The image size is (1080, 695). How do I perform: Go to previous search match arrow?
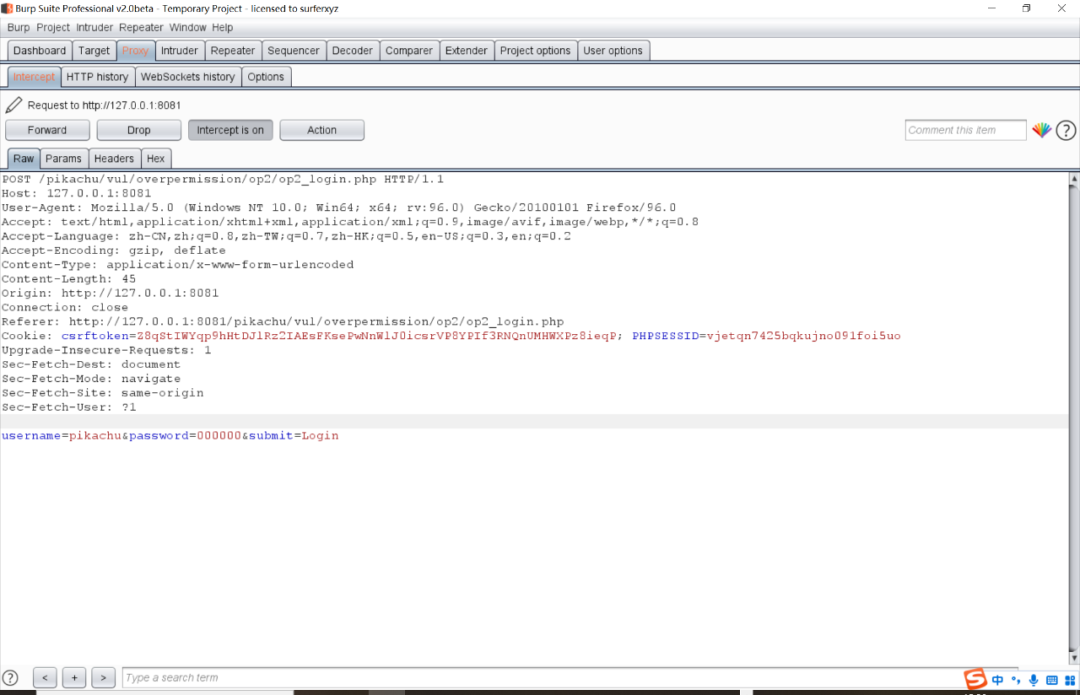pos(45,678)
